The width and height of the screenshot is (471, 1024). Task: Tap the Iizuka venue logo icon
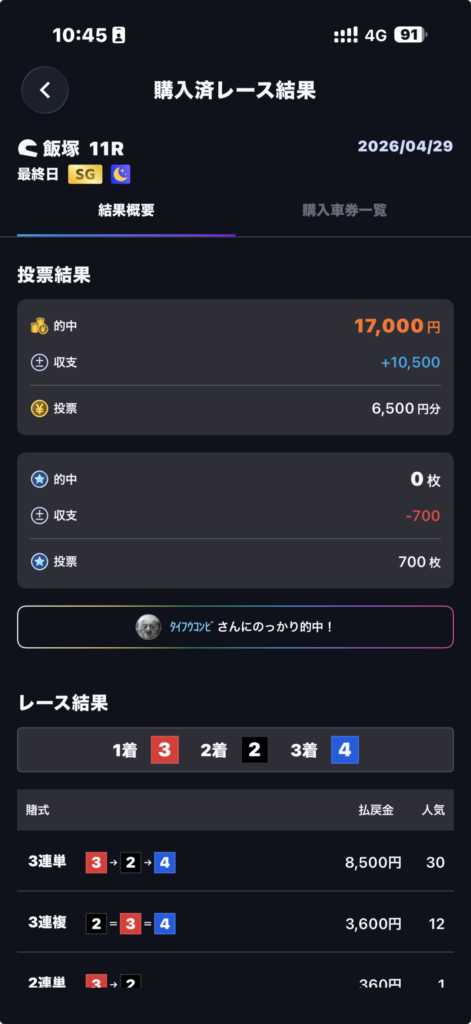[27, 148]
